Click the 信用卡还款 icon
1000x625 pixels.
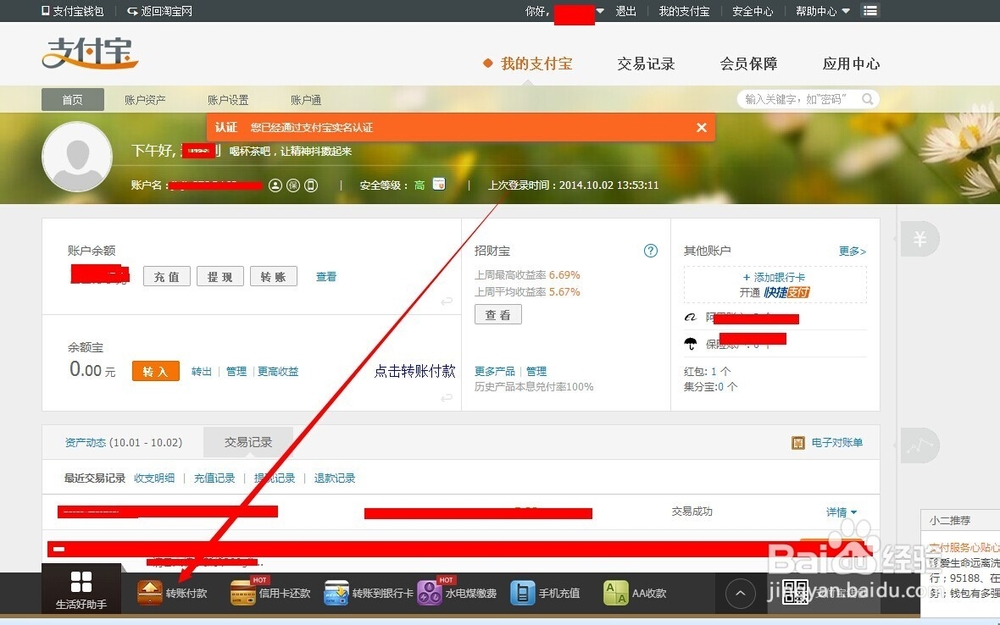[243, 592]
